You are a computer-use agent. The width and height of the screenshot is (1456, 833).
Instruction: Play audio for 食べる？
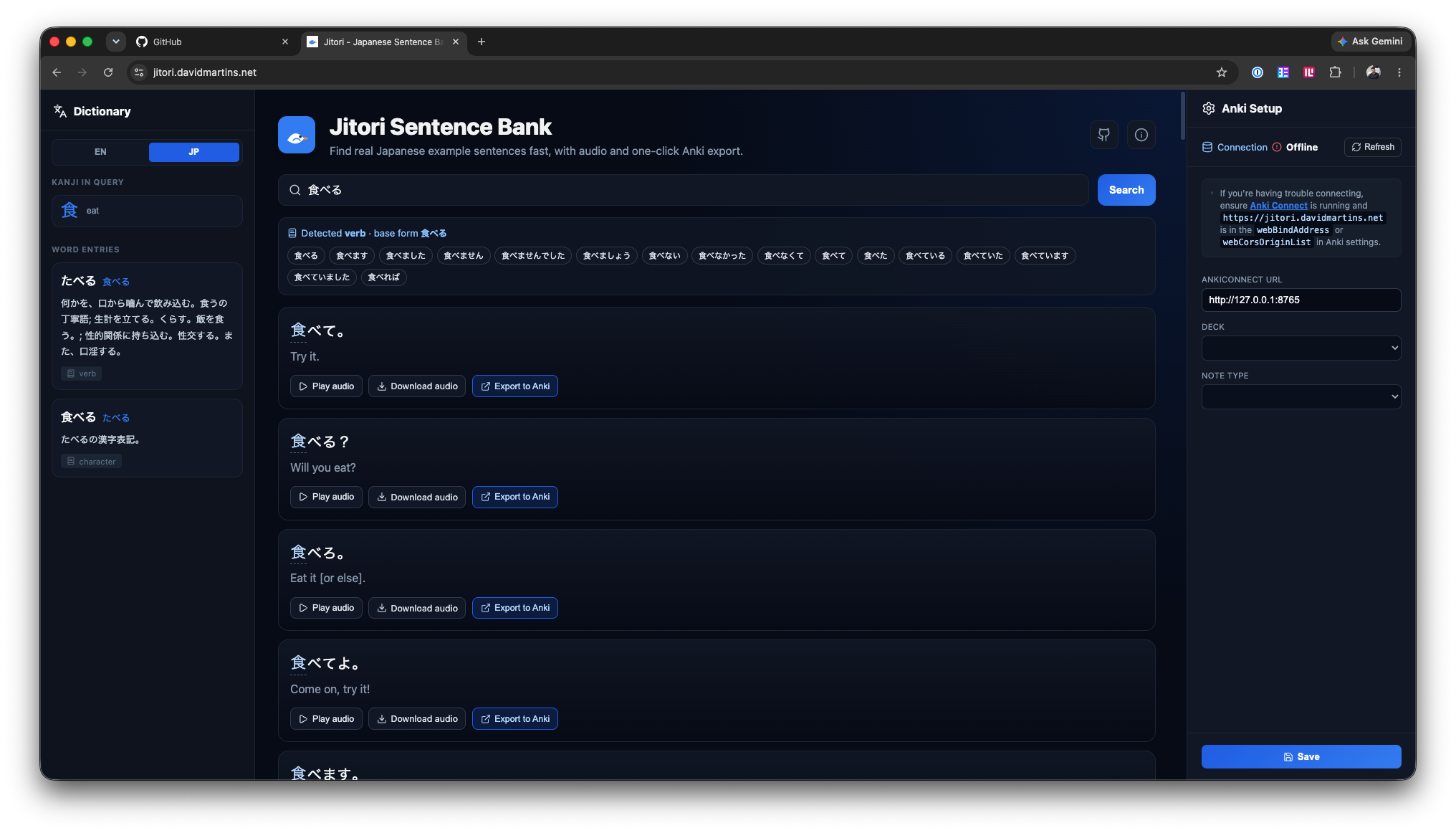[326, 497]
